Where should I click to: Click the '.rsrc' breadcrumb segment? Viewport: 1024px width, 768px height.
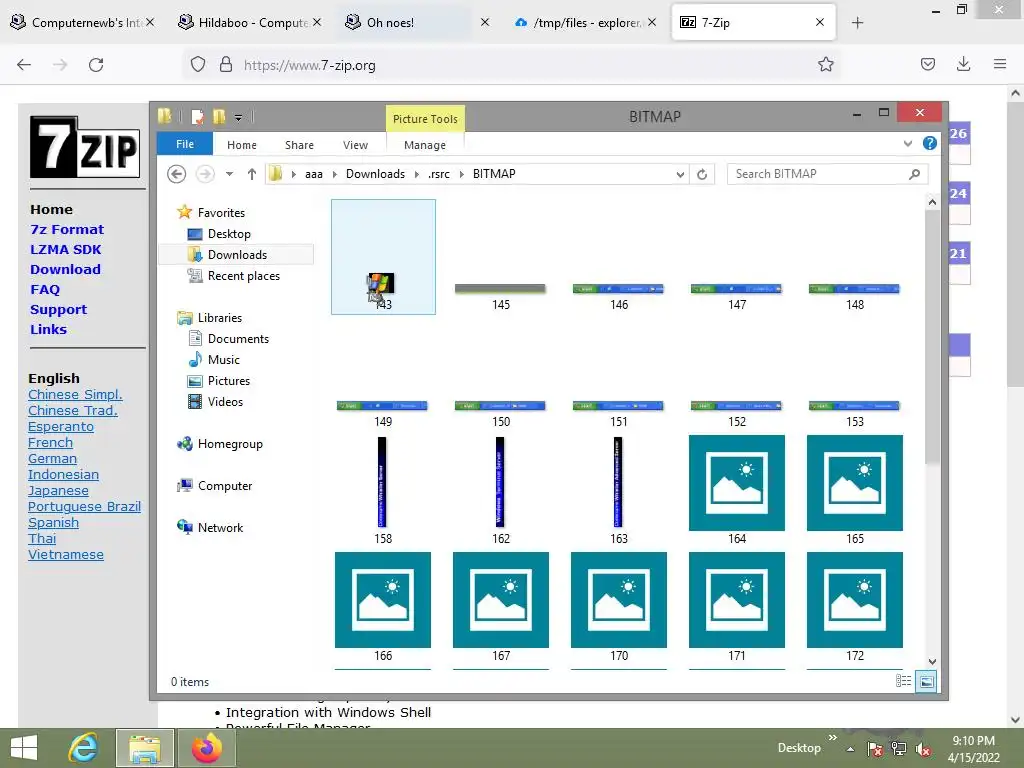439,174
